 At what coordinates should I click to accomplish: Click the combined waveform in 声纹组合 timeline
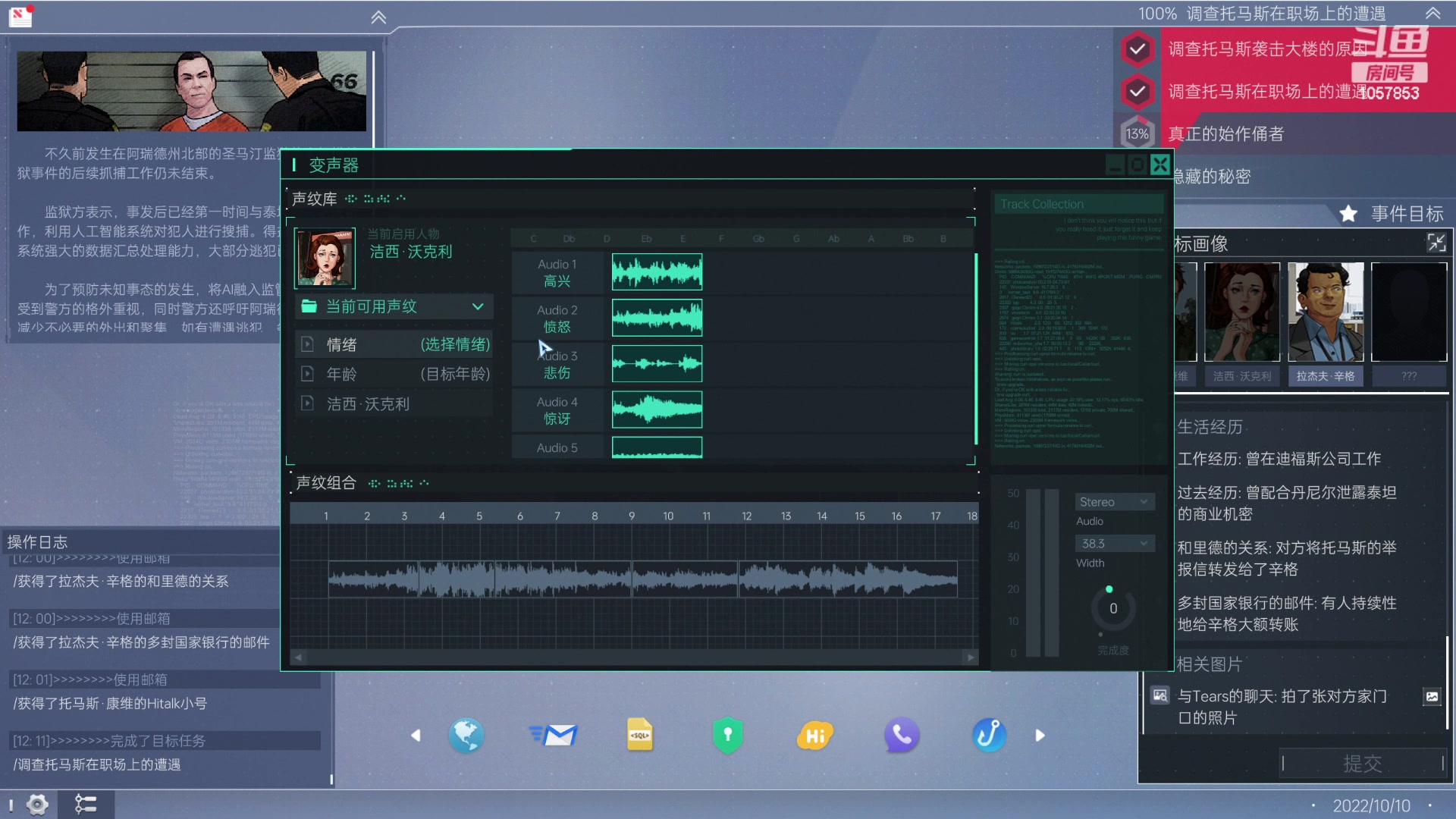pyautogui.click(x=642, y=579)
